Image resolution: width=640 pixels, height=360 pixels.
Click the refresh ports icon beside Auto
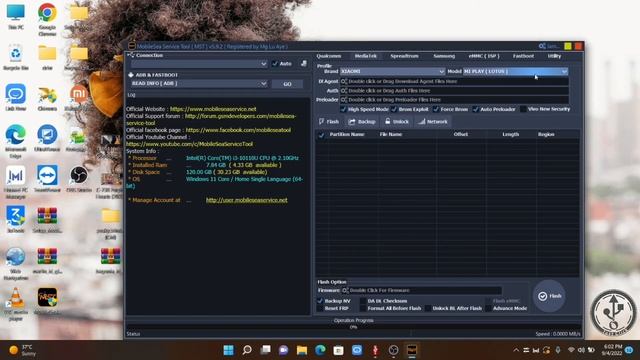[x=304, y=63]
